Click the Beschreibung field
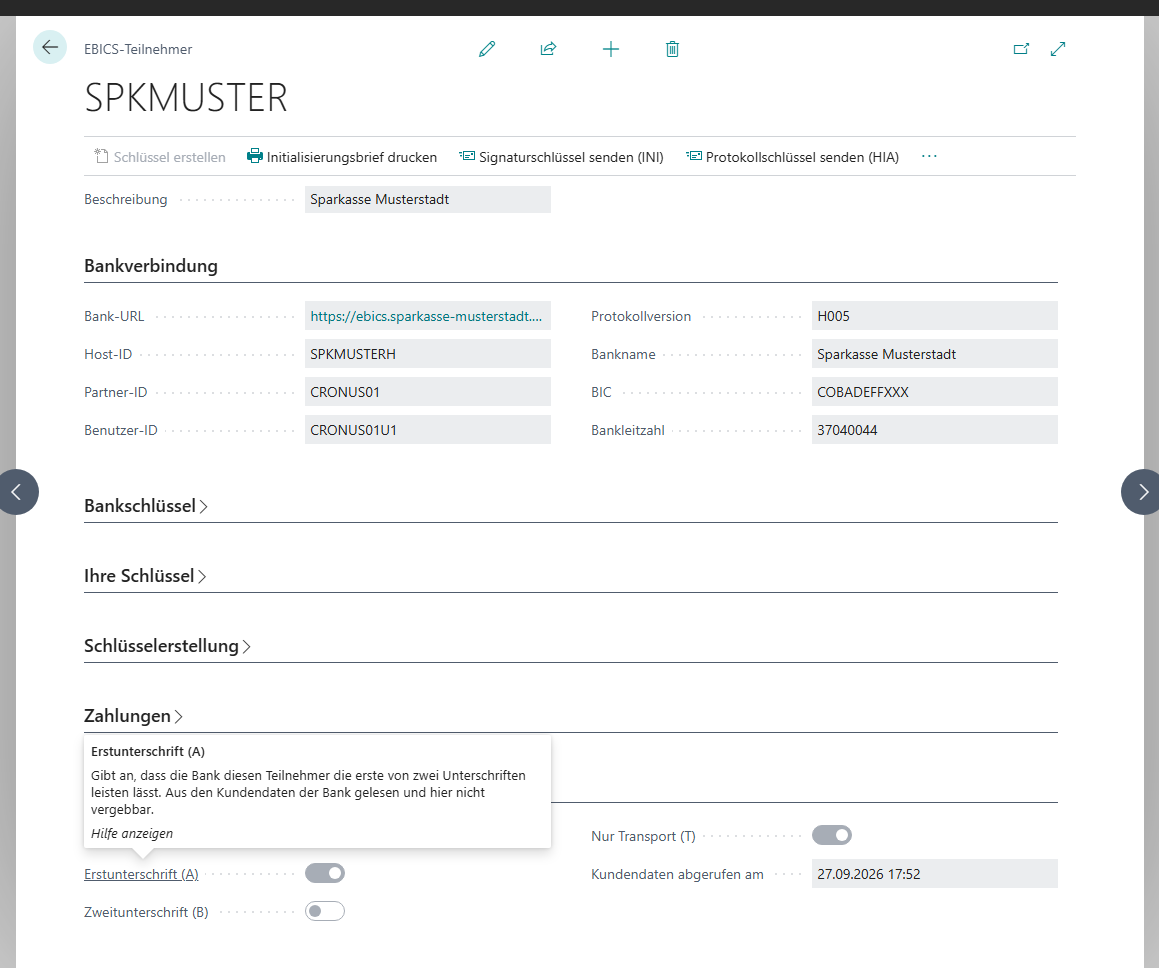The height and width of the screenshot is (968, 1159). click(428, 200)
